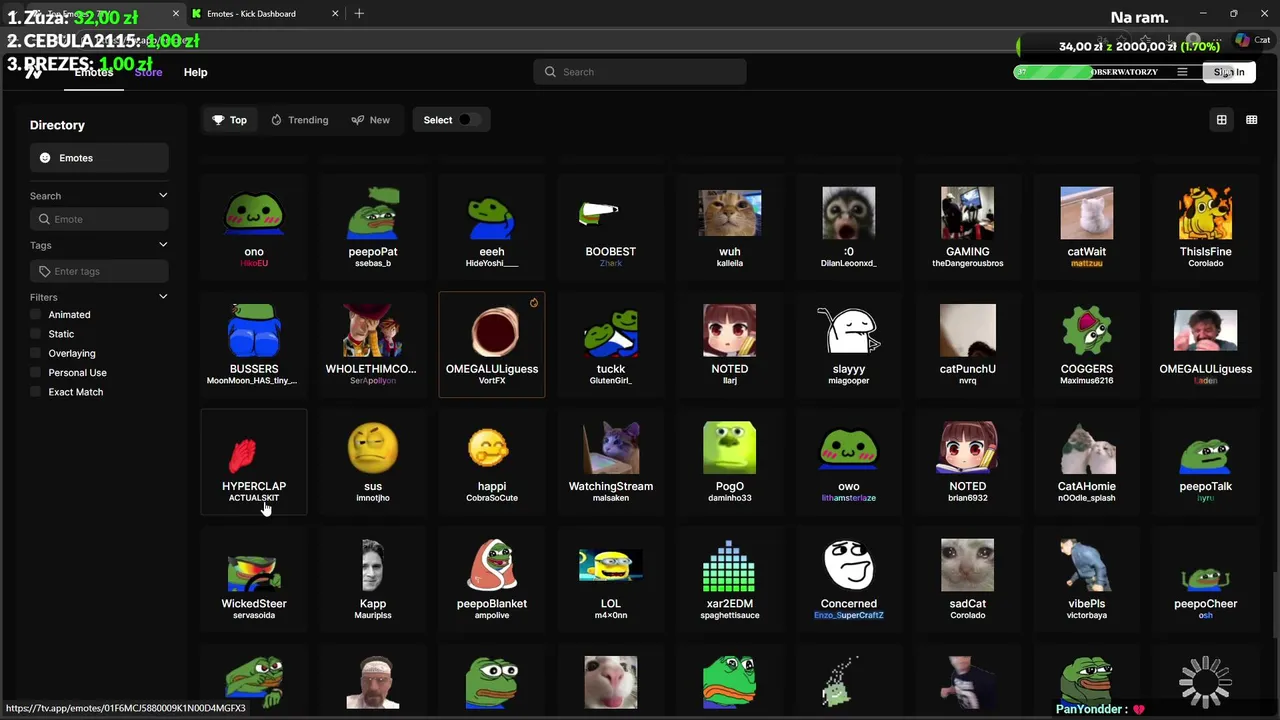Open the peepoTalk emote

click(1206, 461)
